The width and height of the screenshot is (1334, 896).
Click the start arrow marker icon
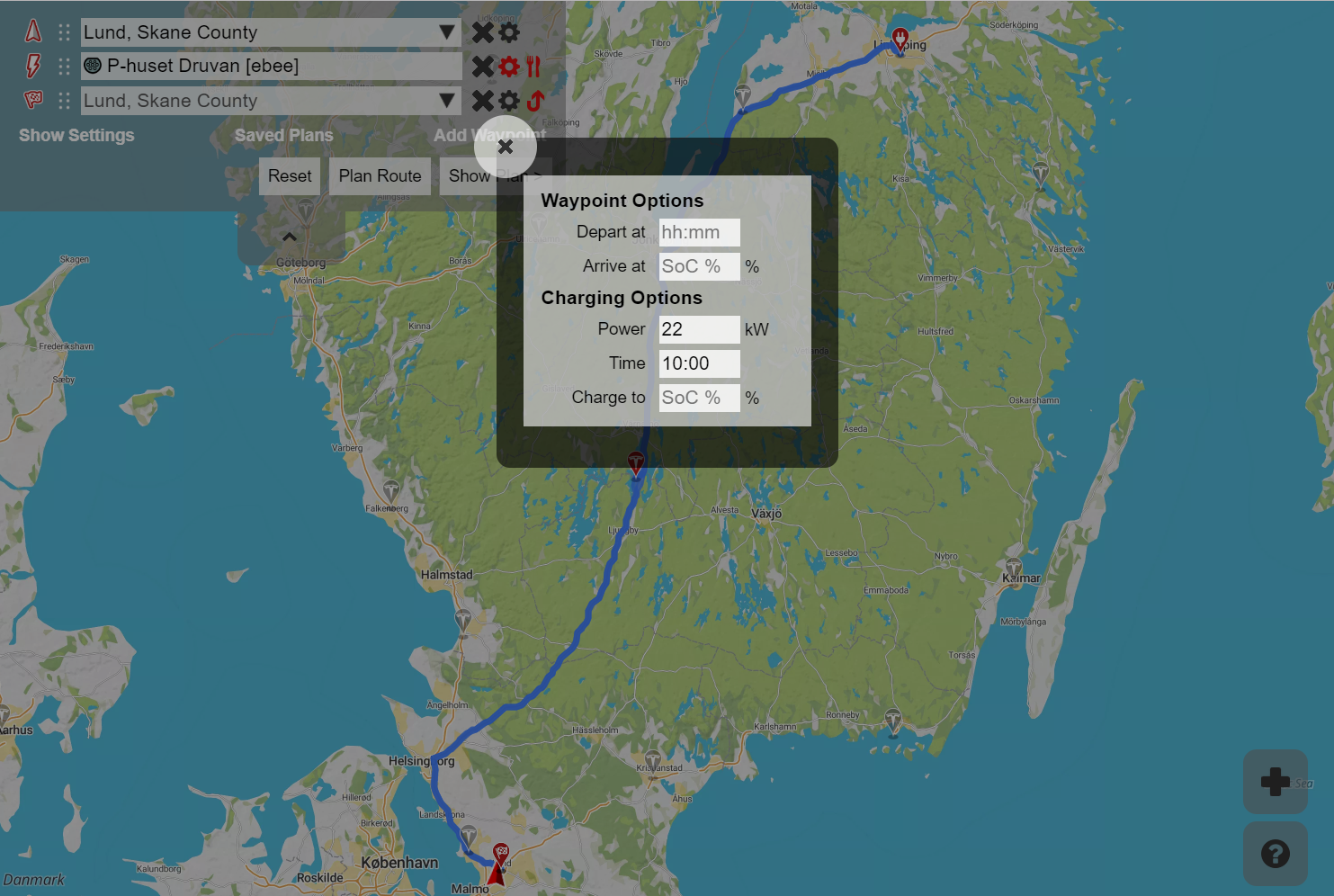33,31
